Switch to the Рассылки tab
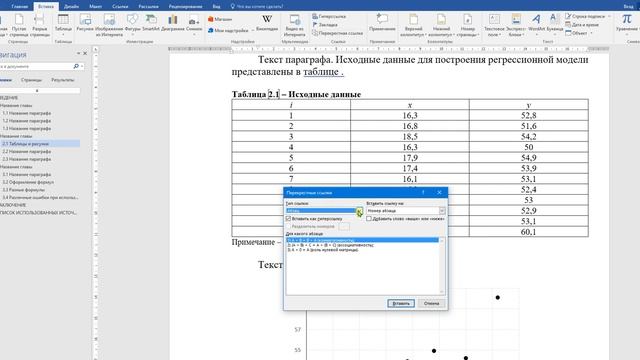Viewport: 640px width, 360px height. pos(148,7)
